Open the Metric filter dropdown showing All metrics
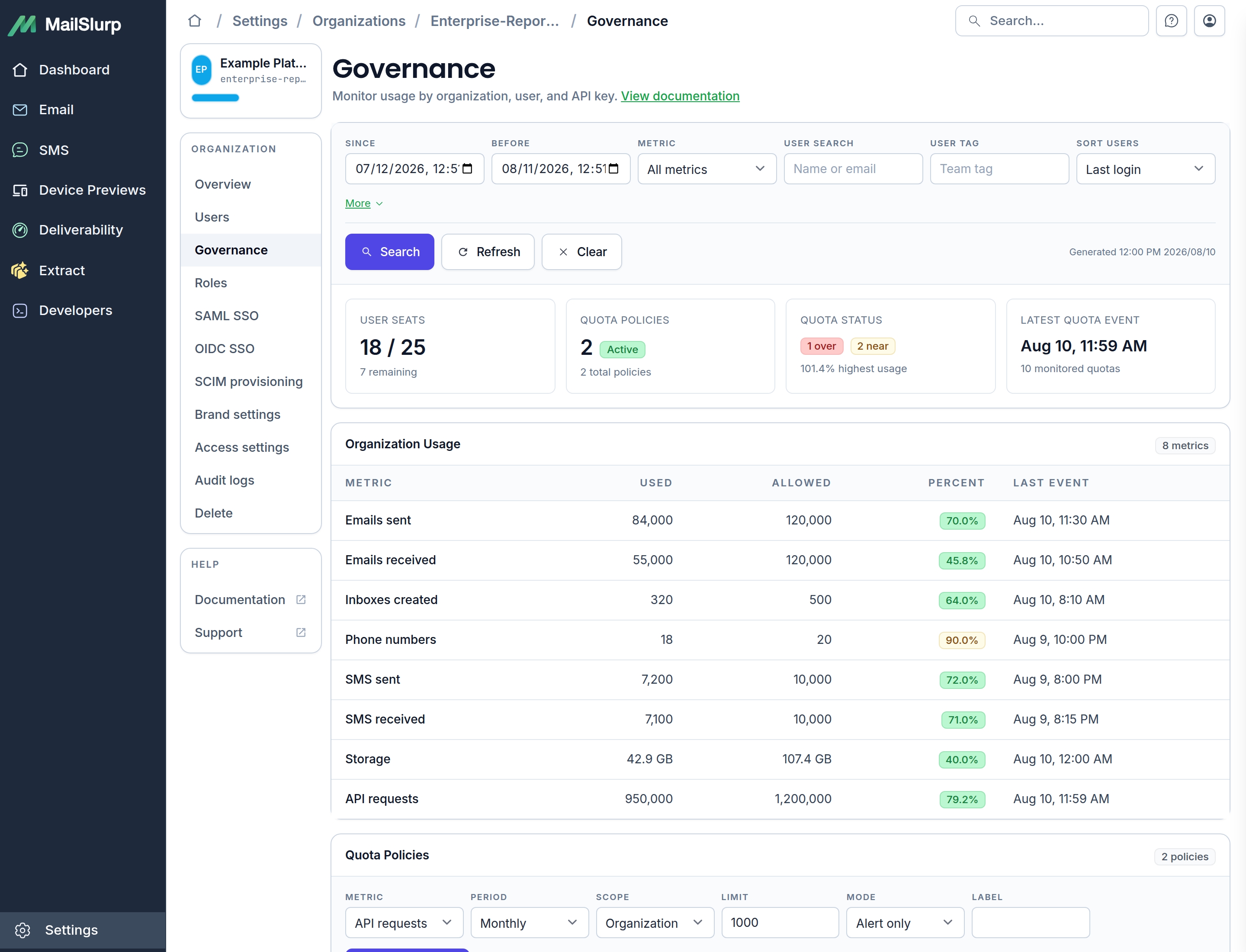 click(x=706, y=169)
